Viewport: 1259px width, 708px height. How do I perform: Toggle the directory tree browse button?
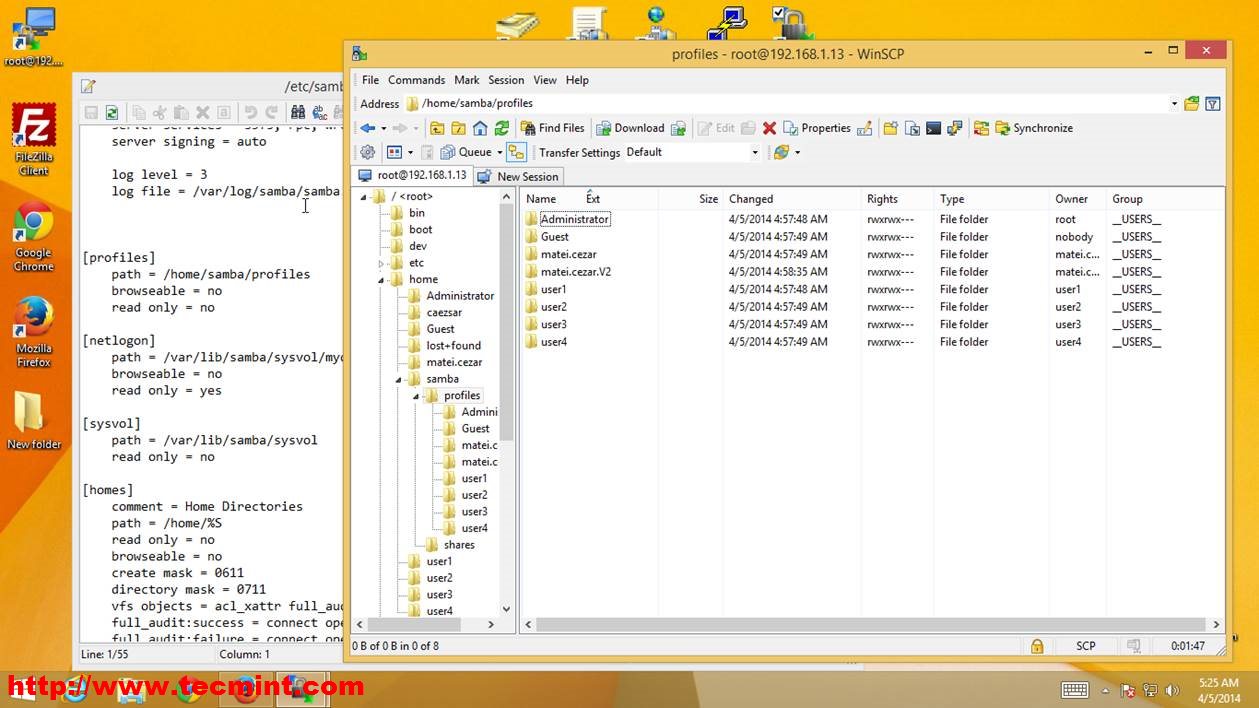pos(516,152)
